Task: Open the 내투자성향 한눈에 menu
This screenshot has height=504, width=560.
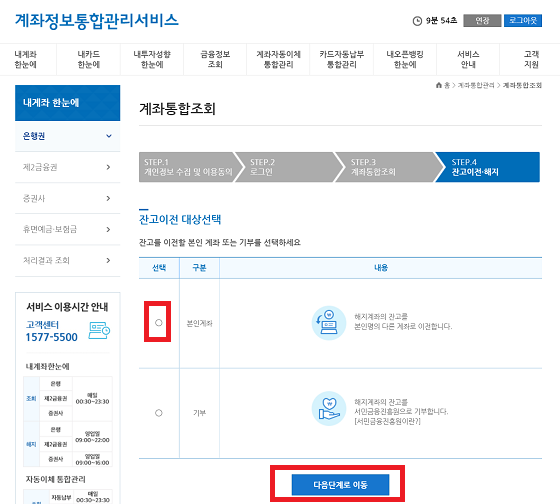Action: point(152,59)
